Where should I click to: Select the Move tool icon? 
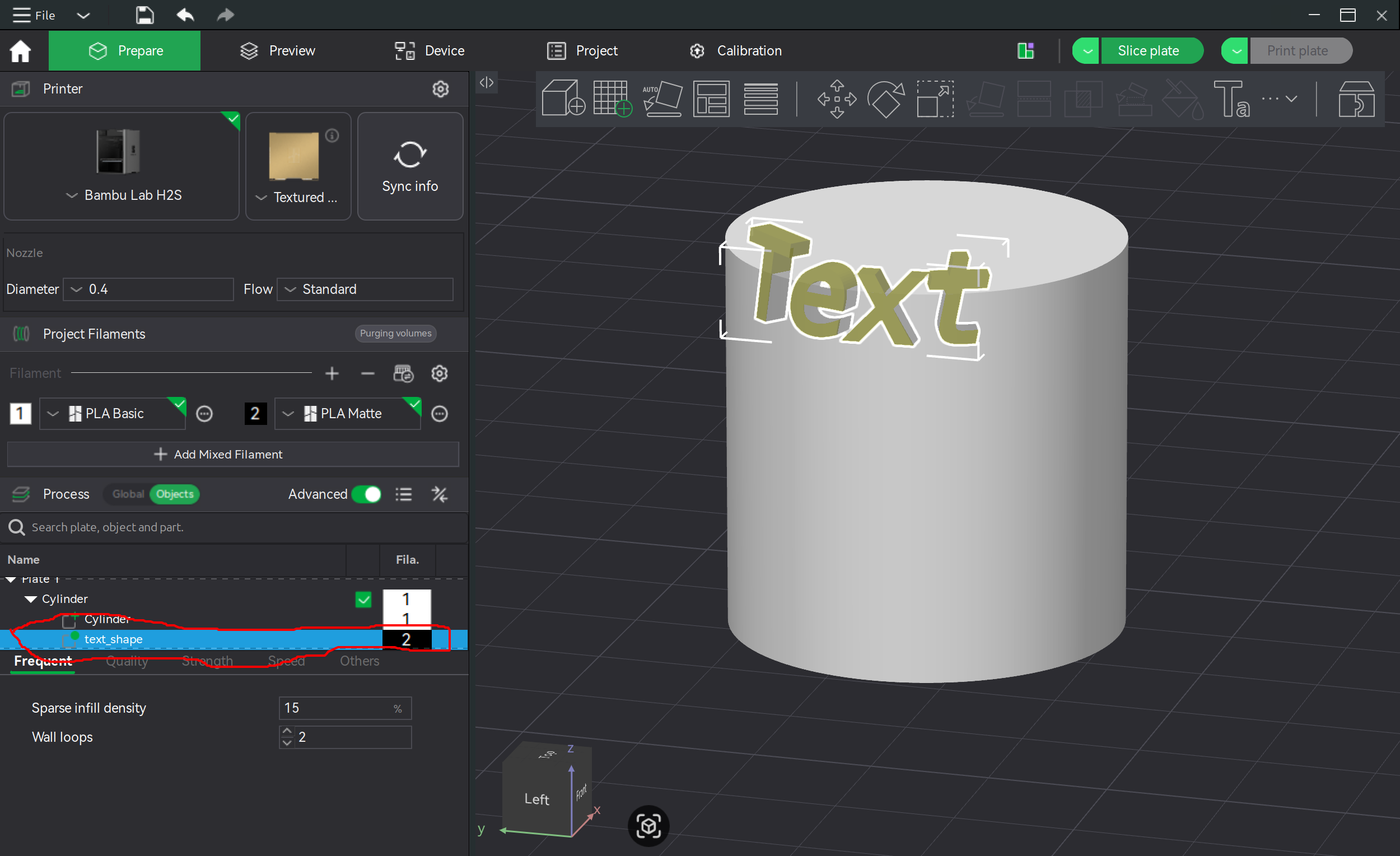coord(837,99)
